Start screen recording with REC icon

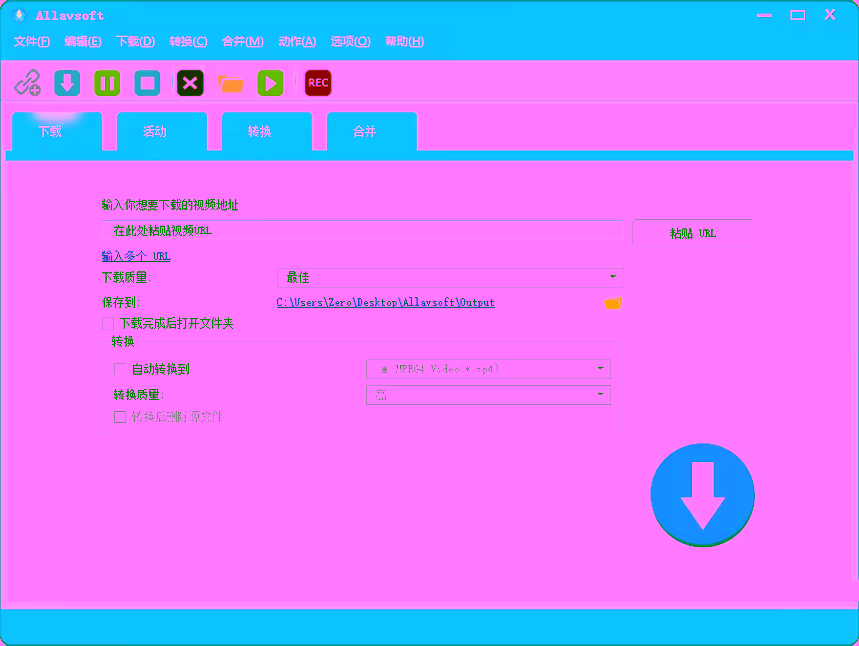(318, 83)
